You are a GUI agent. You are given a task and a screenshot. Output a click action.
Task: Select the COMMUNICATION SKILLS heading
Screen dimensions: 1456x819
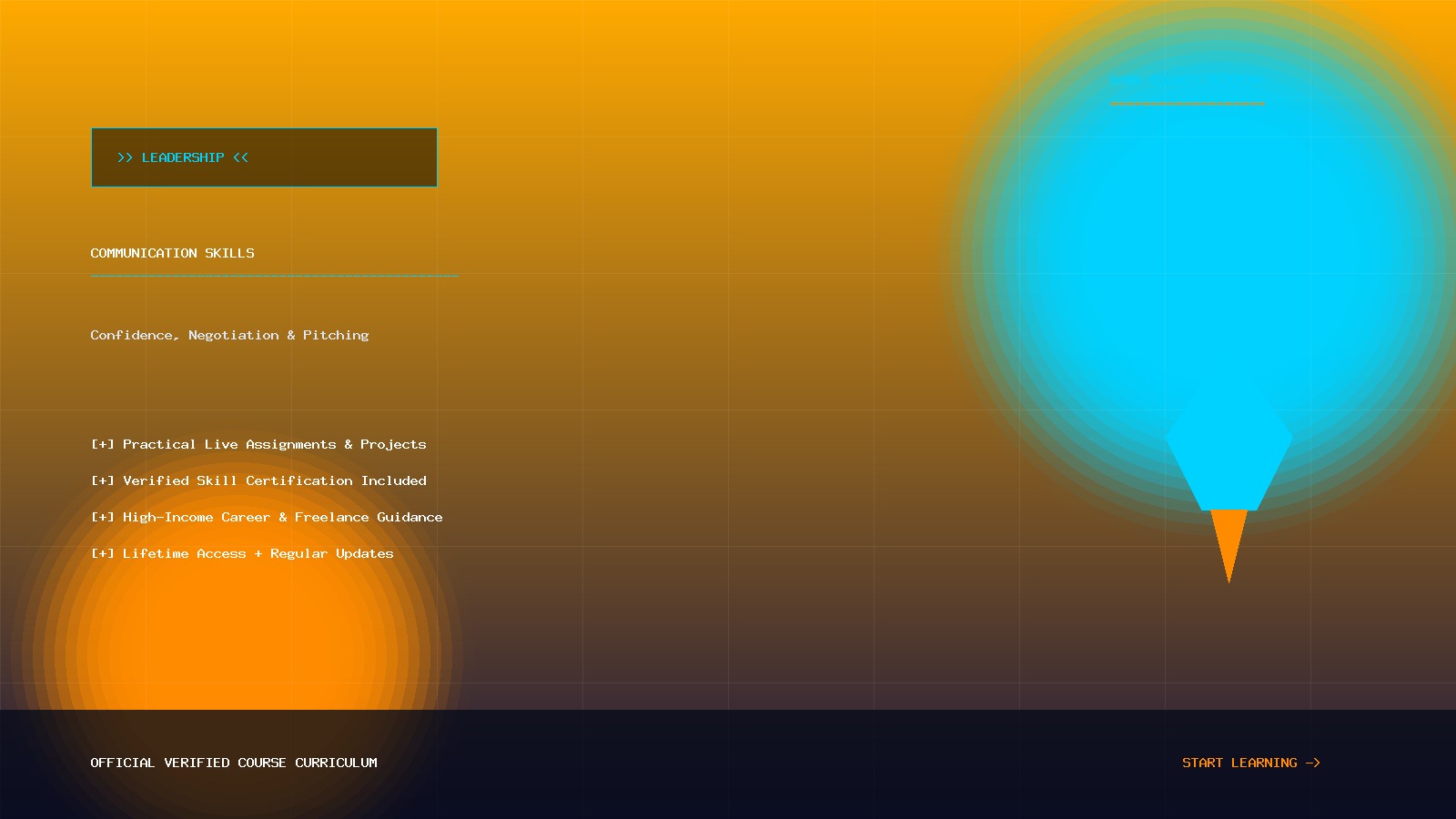(x=172, y=253)
